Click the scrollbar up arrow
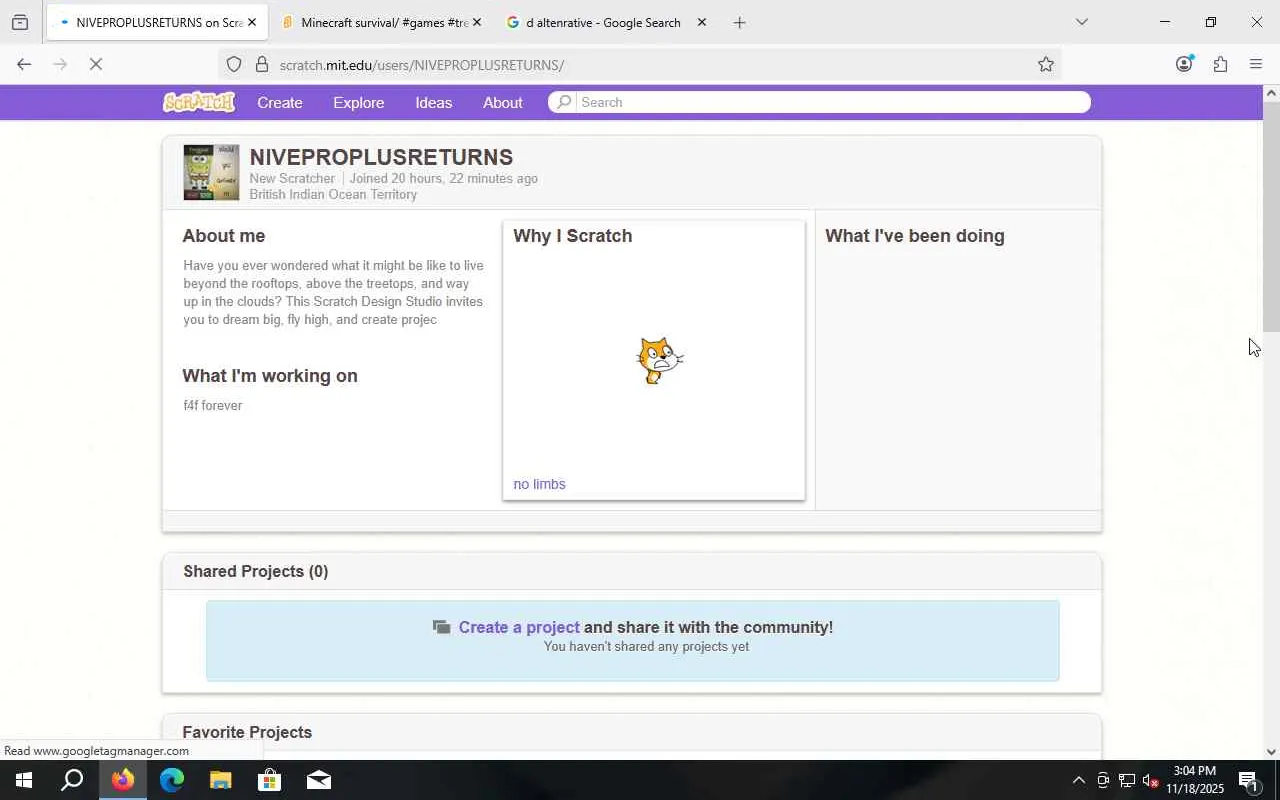Viewport: 1280px width, 800px height. click(1271, 93)
